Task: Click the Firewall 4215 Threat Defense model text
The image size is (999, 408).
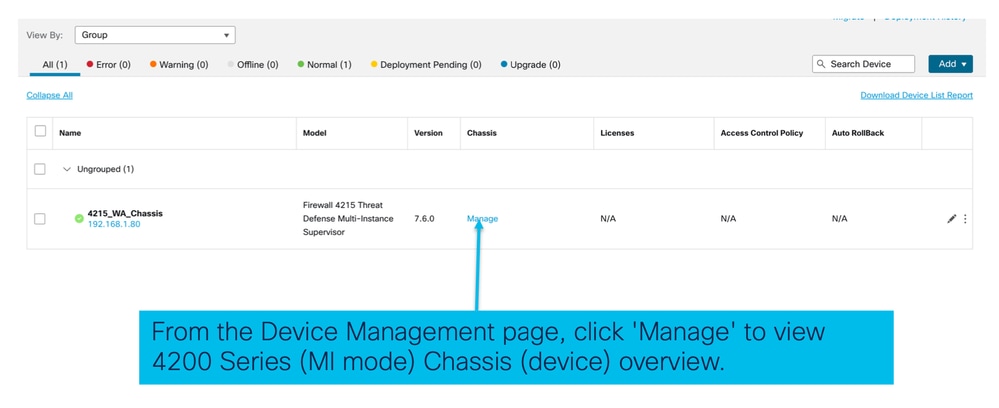Action: [x=348, y=219]
